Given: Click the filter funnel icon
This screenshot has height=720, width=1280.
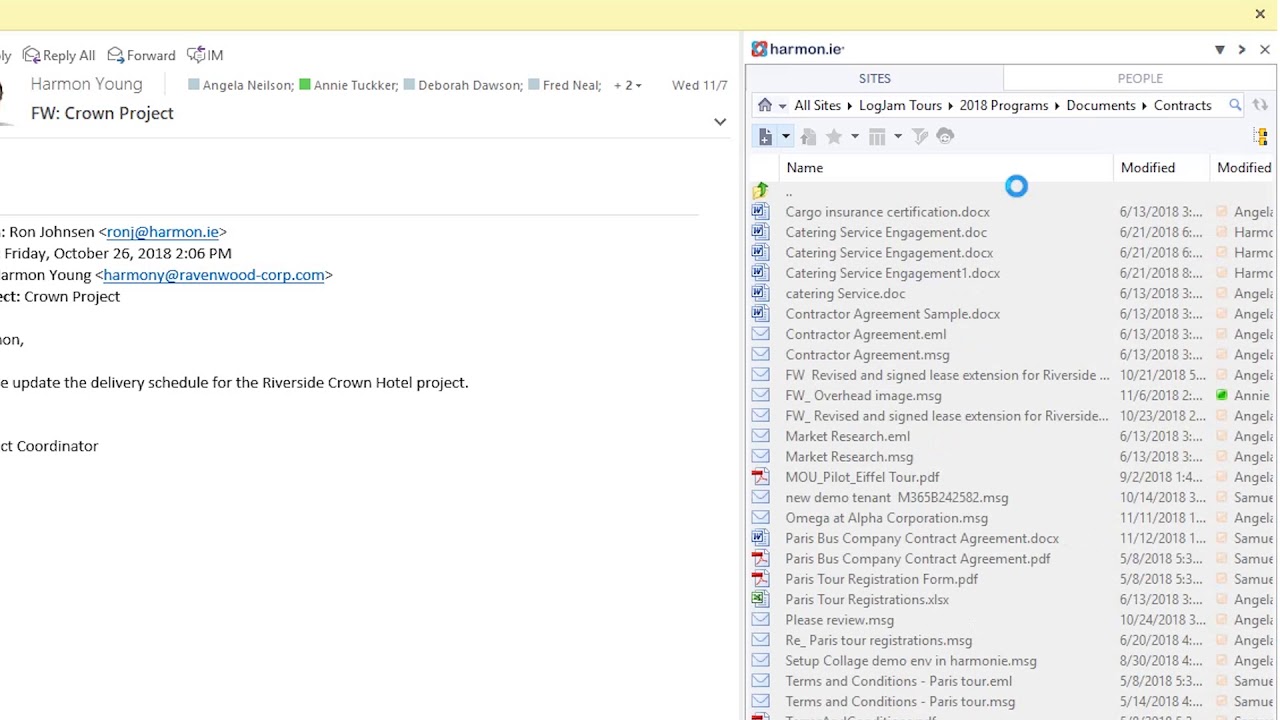Looking at the screenshot, I should coord(920,136).
